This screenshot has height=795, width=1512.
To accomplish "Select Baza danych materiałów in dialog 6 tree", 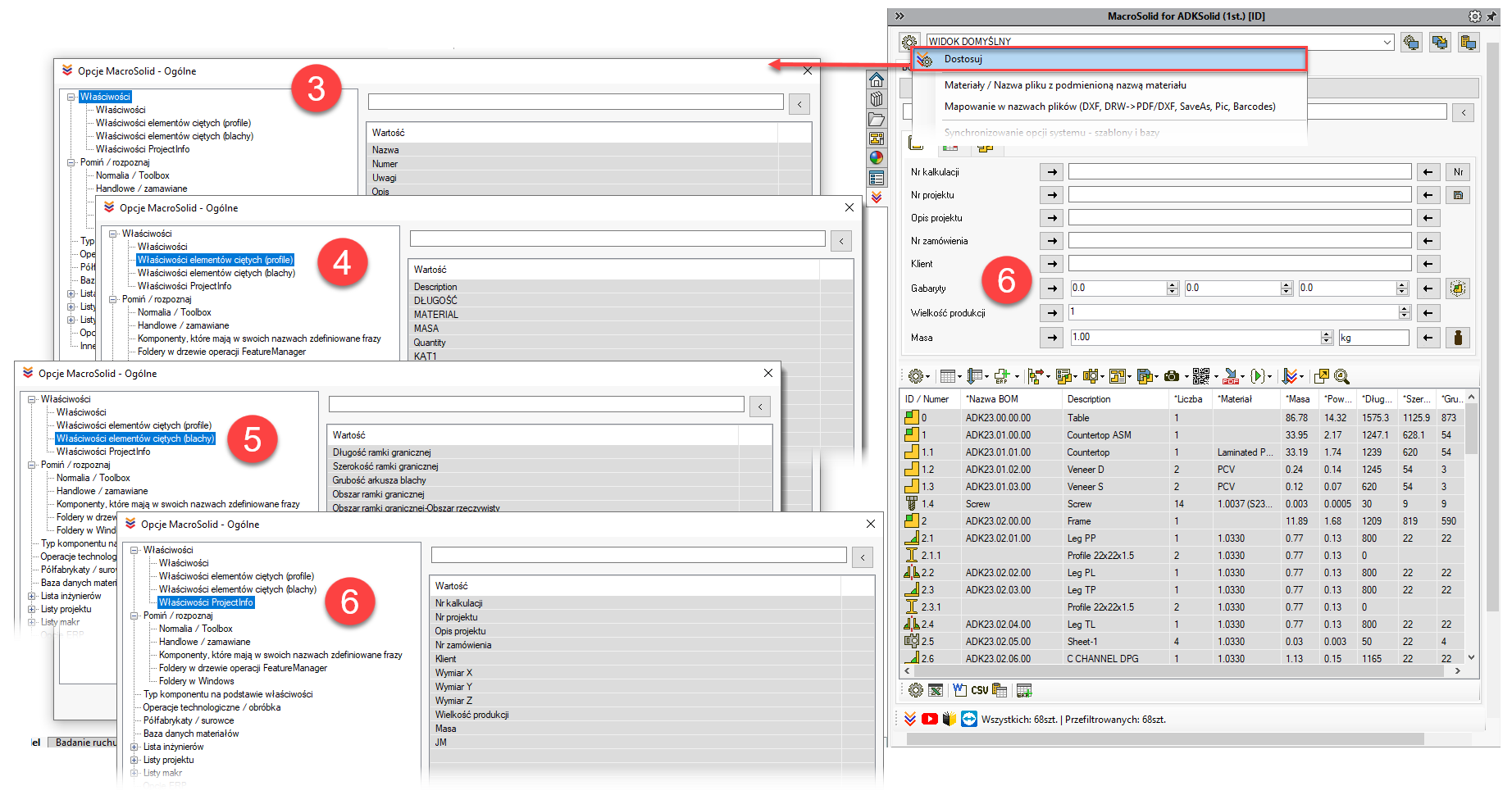I will tap(191, 734).
